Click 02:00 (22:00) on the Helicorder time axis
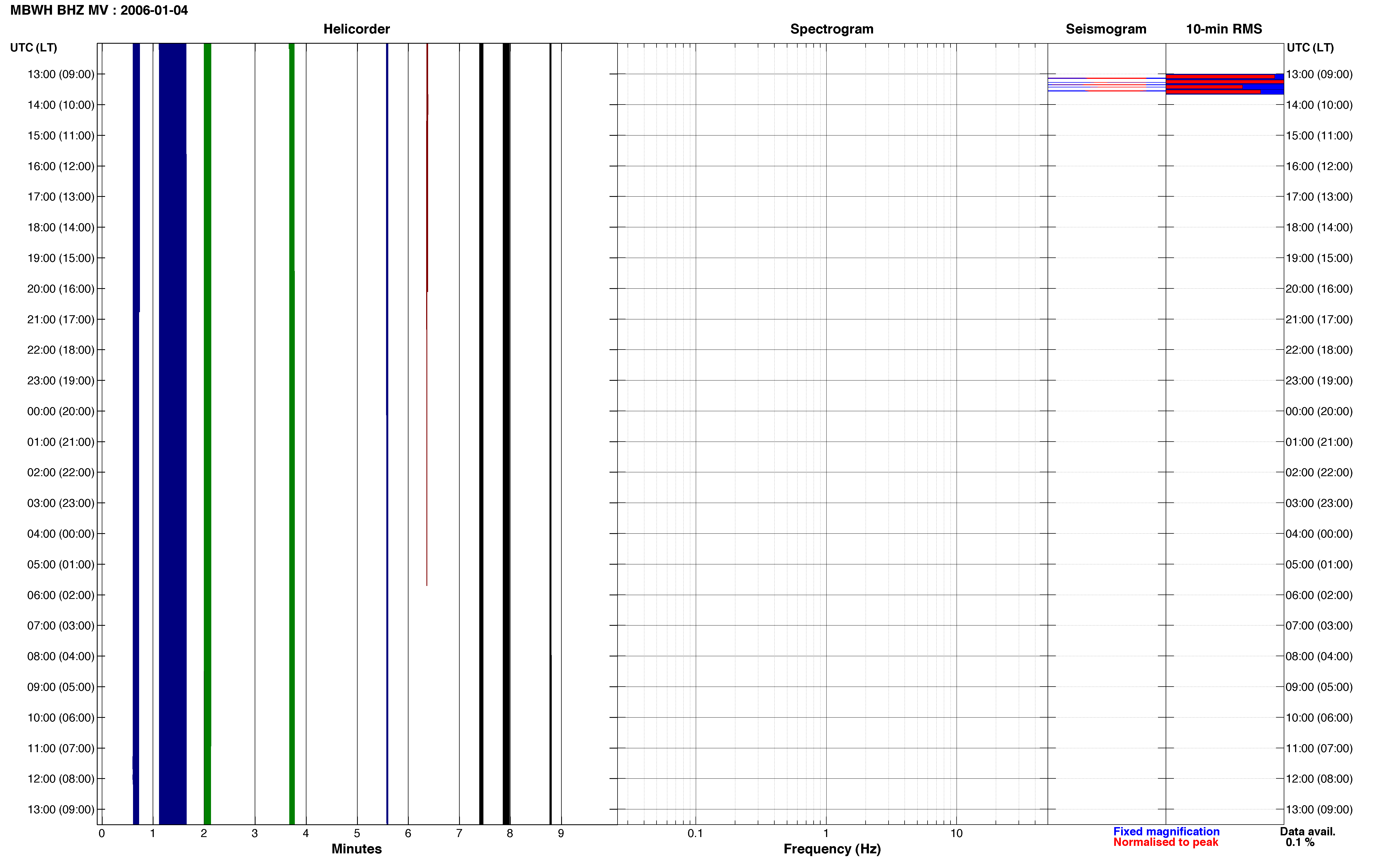1388x868 pixels. tap(61, 473)
